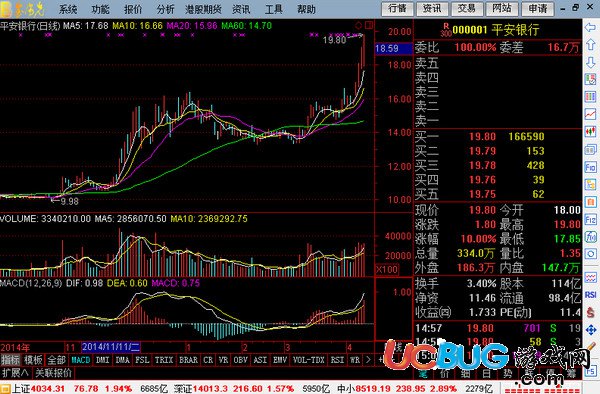600x394 pixels.
Task: Select the FSL indicator tab
Action: [x=142, y=360]
